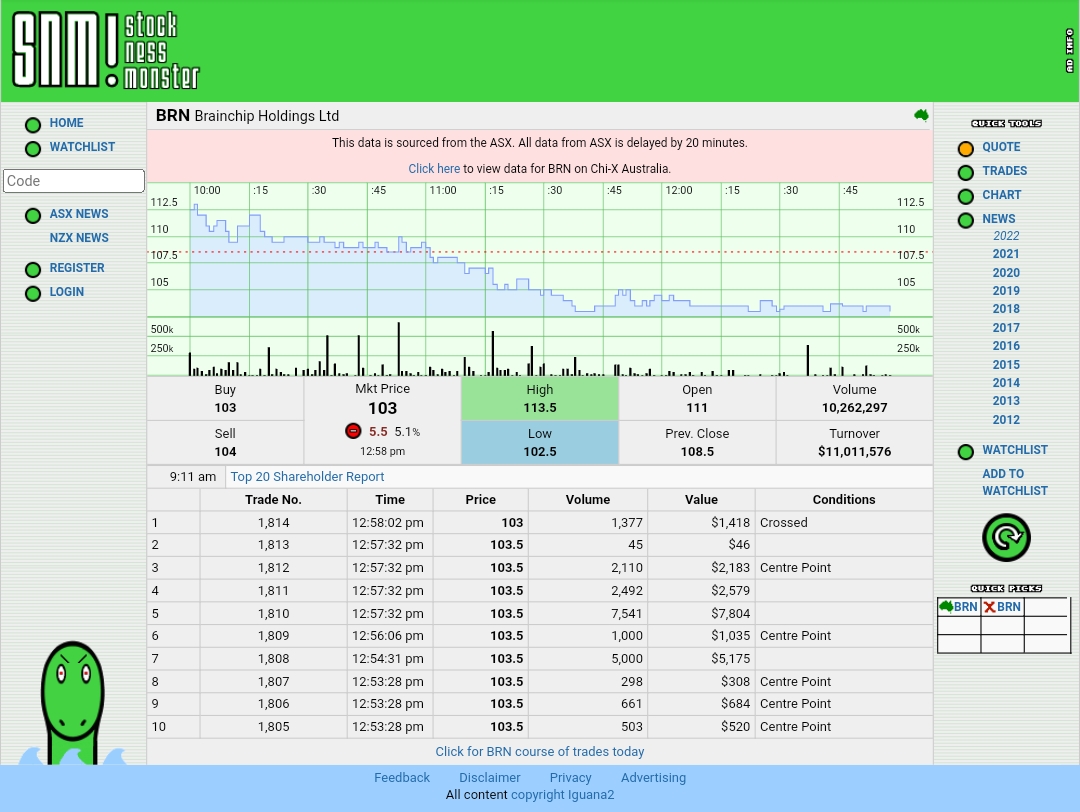Click the red X icon in Quick Picks
The image size is (1080, 812).
point(989,607)
